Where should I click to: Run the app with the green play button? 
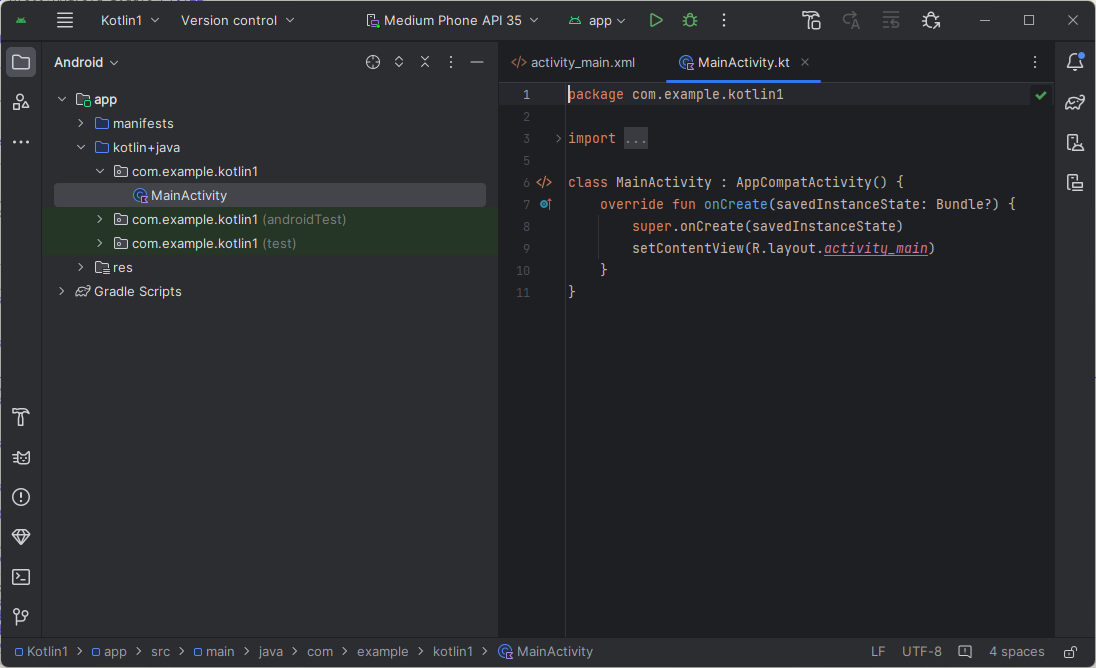click(x=655, y=20)
